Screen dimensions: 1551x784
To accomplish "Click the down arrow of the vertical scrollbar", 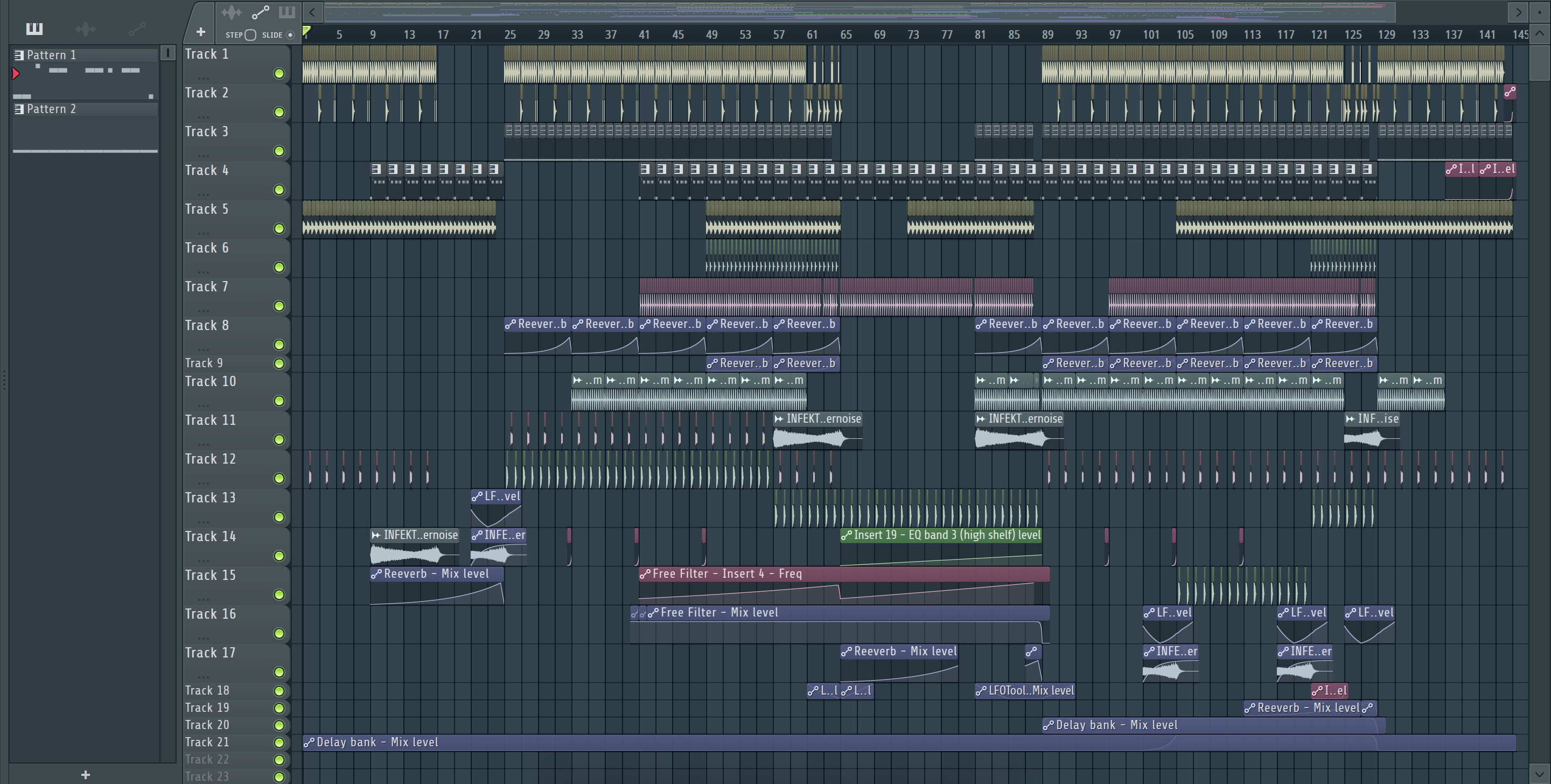I will pyautogui.click(x=1540, y=774).
